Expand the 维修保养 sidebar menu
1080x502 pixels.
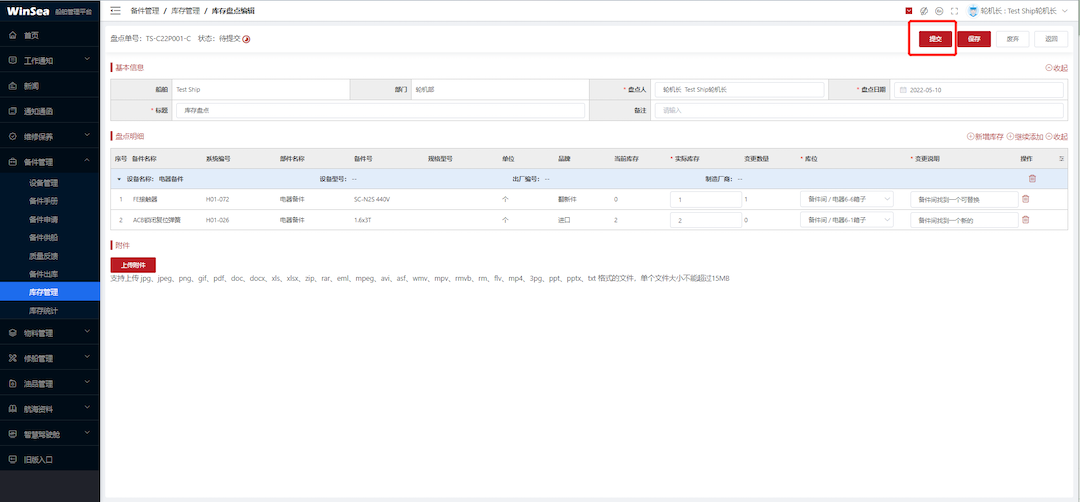(x=87, y=136)
